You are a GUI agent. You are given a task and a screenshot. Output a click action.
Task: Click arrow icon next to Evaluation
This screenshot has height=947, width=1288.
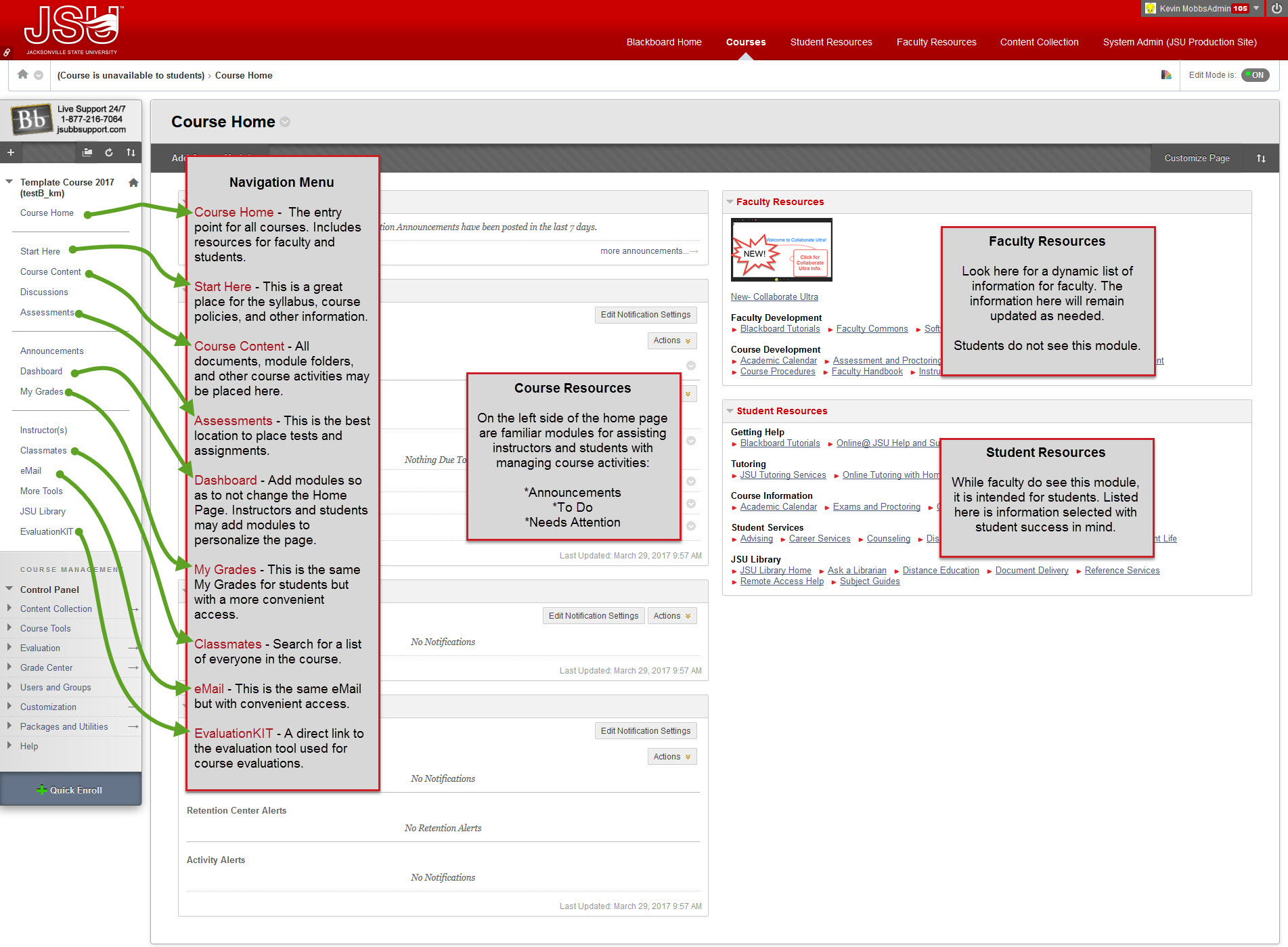(x=133, y=648)
